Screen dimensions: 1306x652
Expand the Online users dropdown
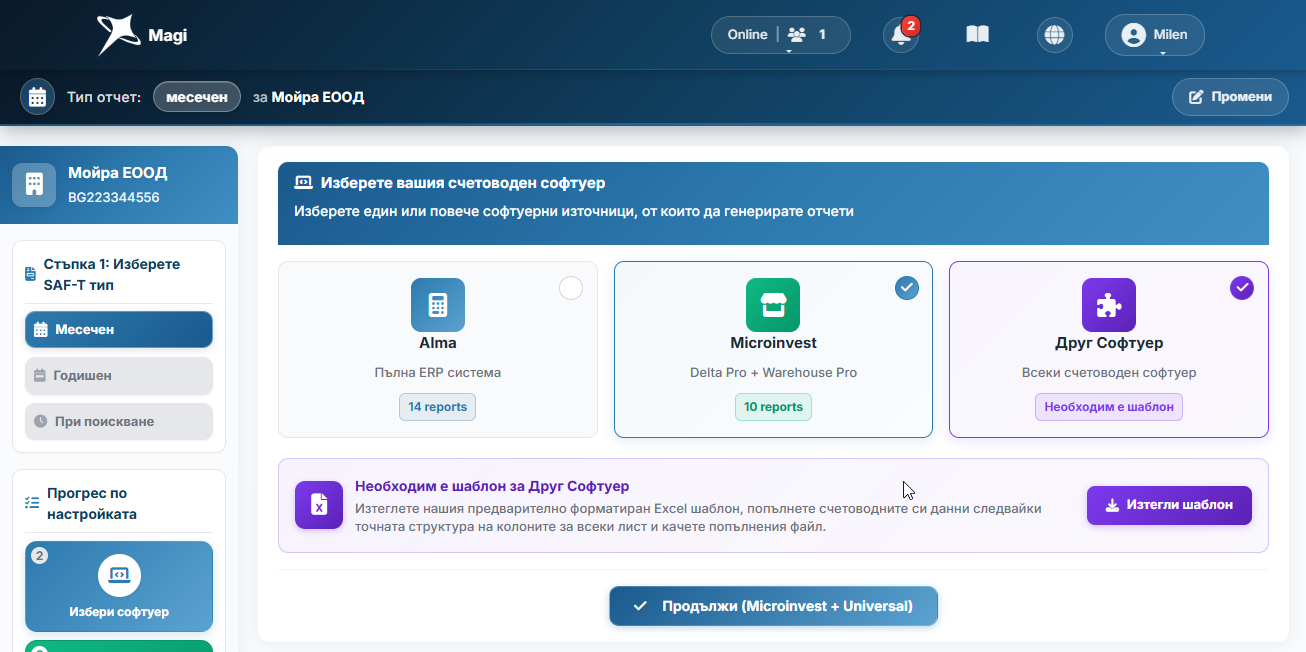781,35
